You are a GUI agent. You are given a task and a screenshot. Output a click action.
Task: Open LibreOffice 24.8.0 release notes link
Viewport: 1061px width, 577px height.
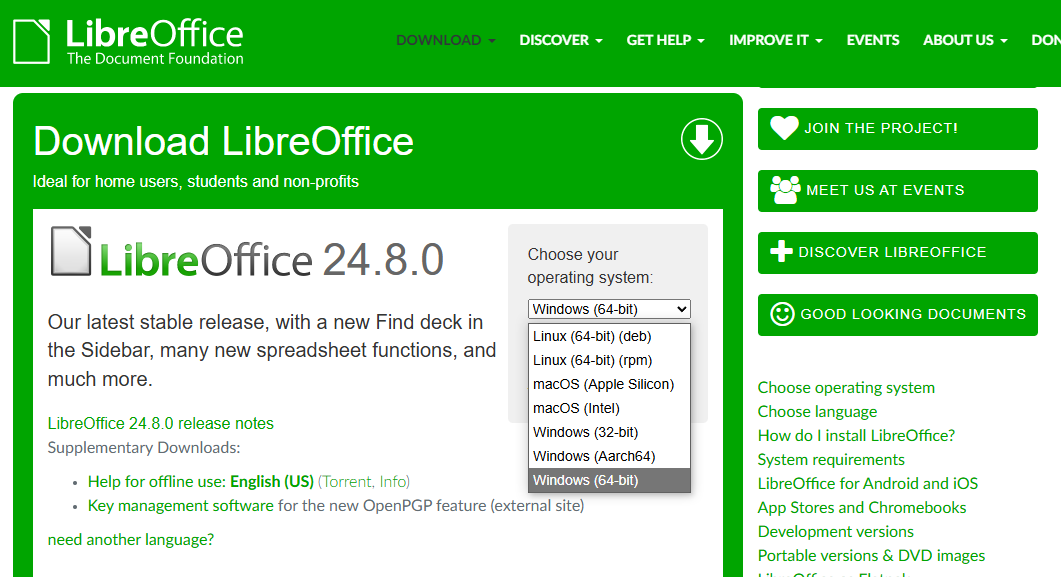160,424
